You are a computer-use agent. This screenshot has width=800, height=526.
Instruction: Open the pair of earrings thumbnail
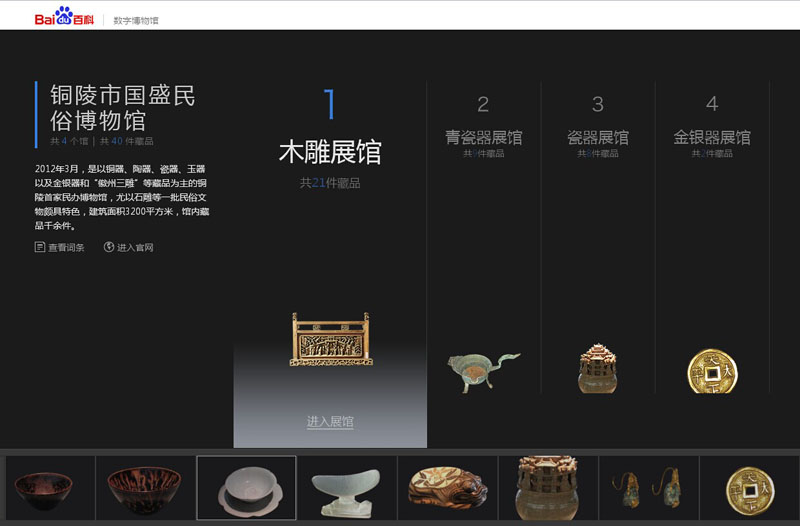click(x=648, y=489)
